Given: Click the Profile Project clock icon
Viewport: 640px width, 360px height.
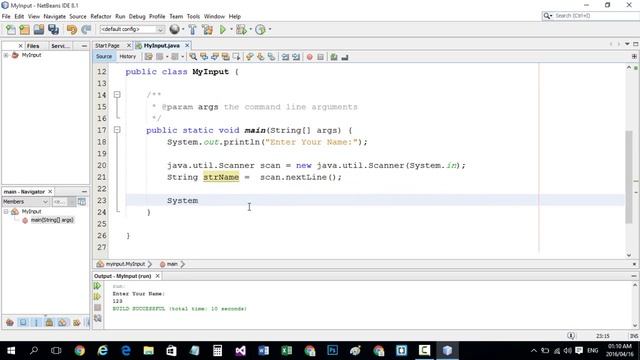Looking at the screenshot, I should pos(260,29).
